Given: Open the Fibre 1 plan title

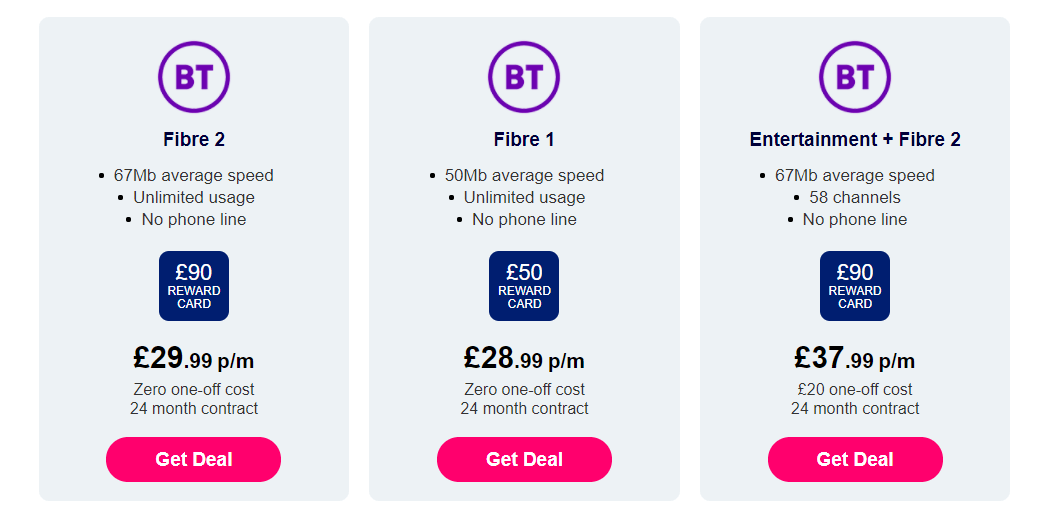Looking at the screenshot, I should tap(524, 139).
